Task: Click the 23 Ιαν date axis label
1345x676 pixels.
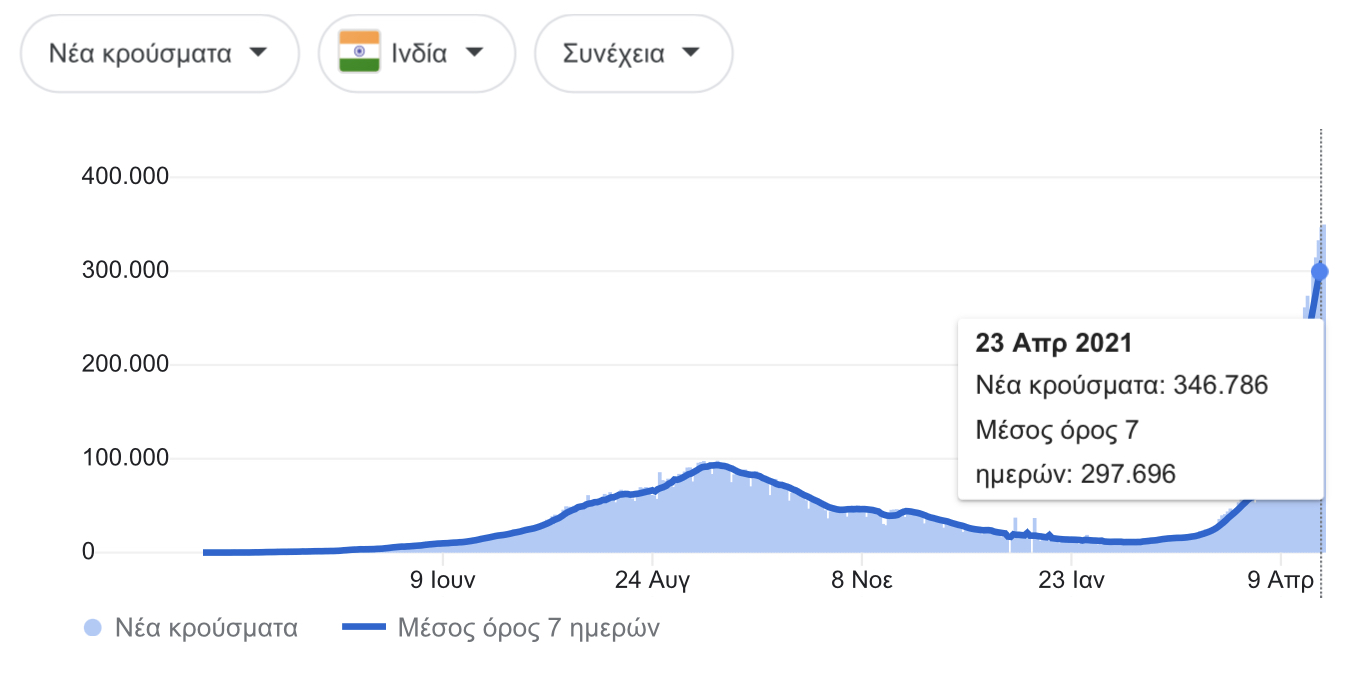Action: (x=1072, y=580)
